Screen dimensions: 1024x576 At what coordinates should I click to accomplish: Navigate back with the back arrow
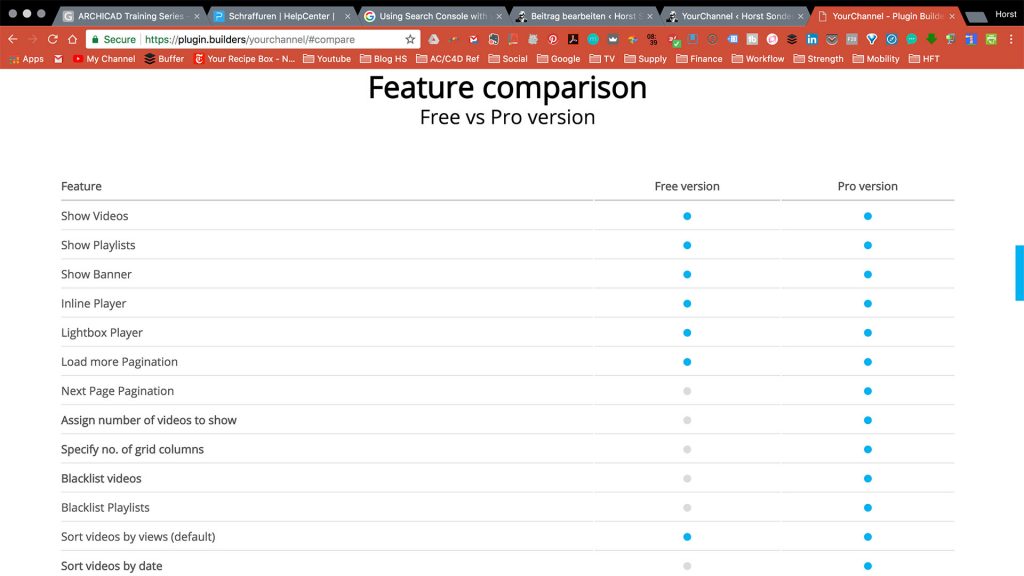pyautogui.click(x=12, y=38)
